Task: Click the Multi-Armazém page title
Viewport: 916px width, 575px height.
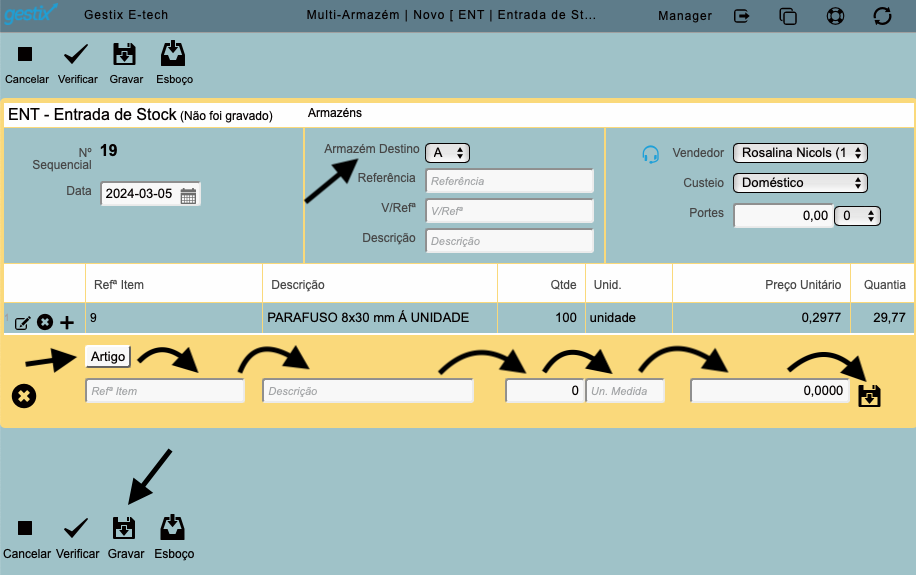Action: click(x=451, y=15)
